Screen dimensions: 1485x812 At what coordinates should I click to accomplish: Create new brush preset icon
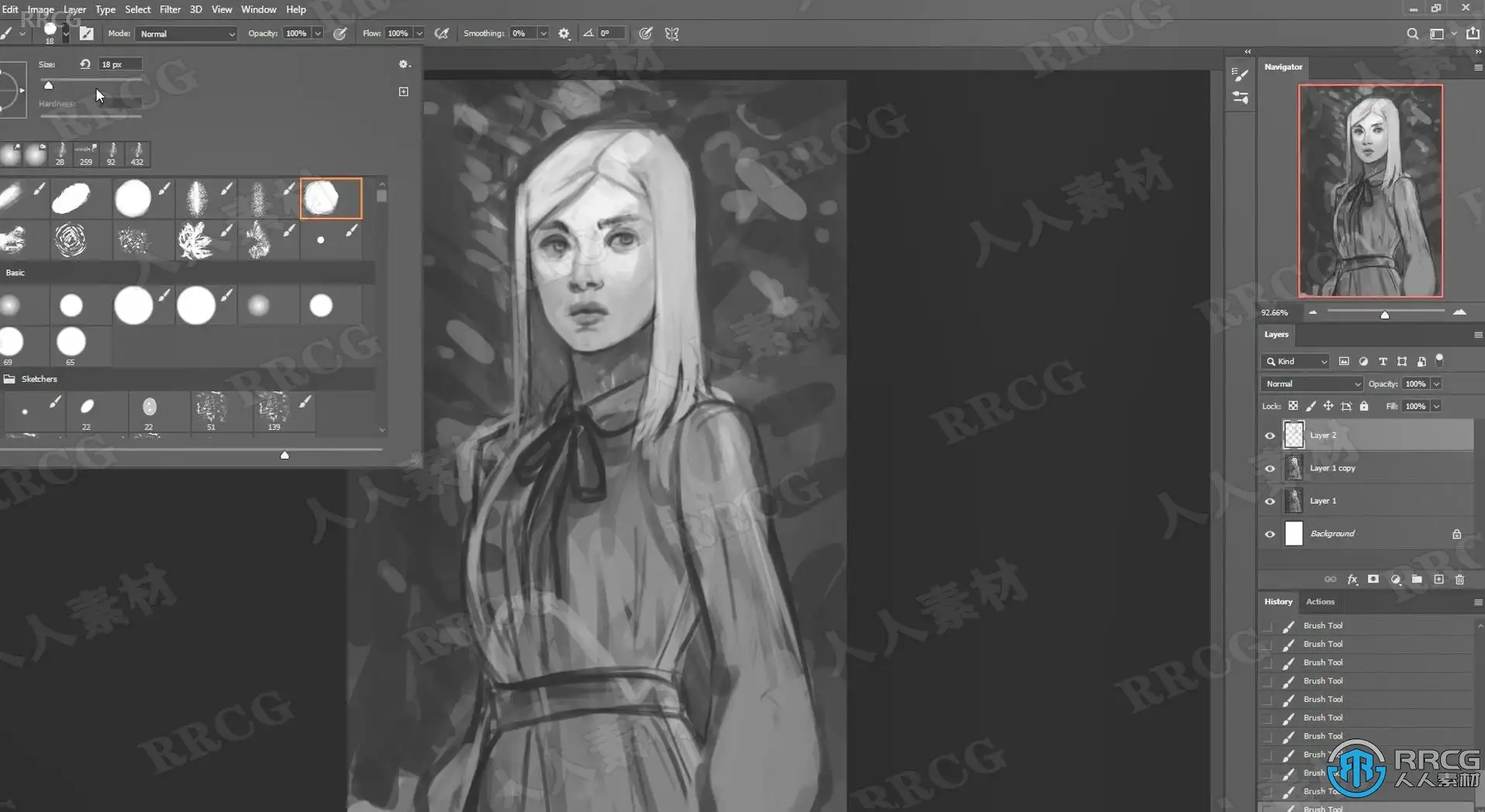pyautogui.click(x=404, y=91)
